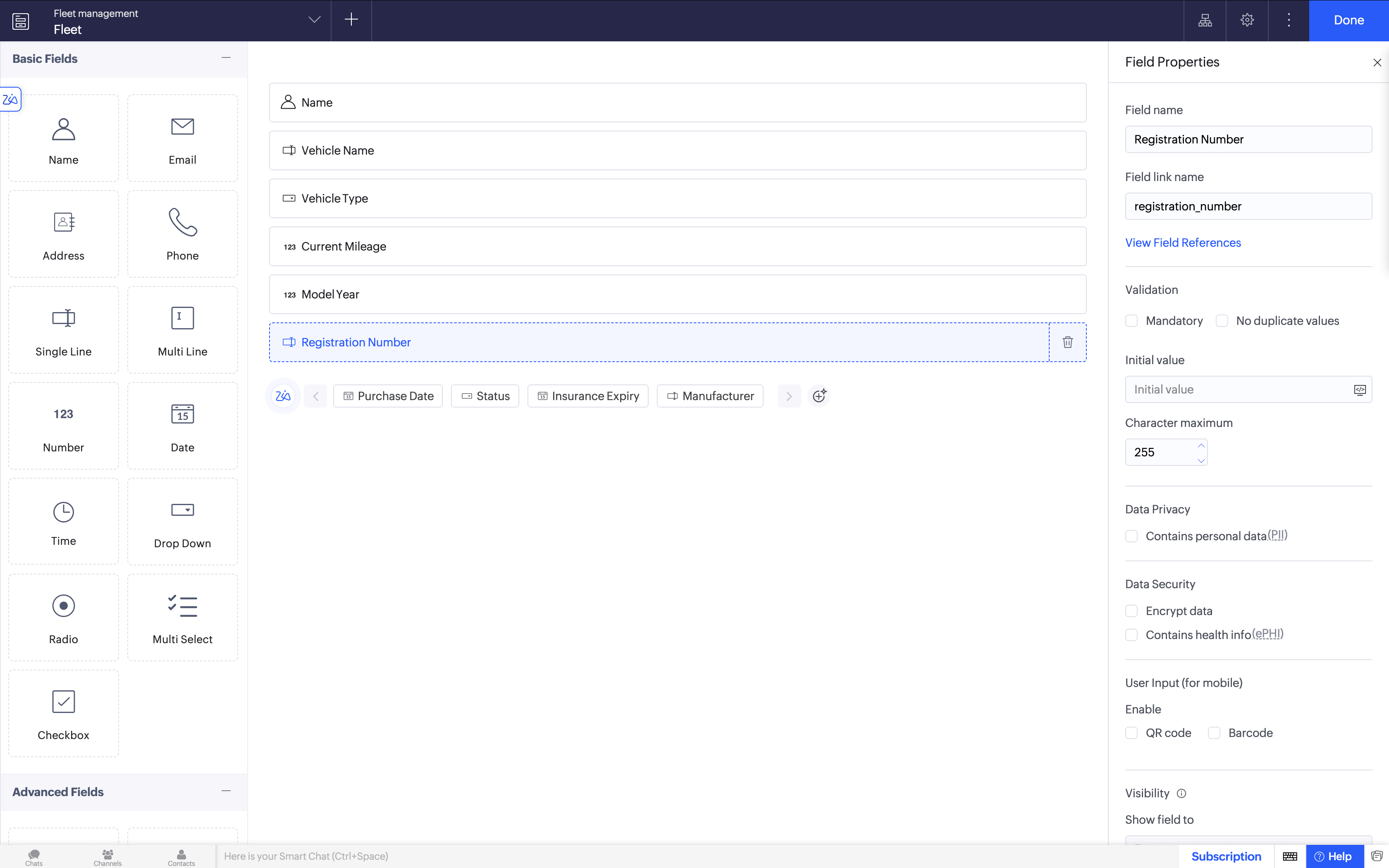The image size is (1389, 868).
Task: Enable No duplicate values checkbox
Action: [x=1222, y=321]
